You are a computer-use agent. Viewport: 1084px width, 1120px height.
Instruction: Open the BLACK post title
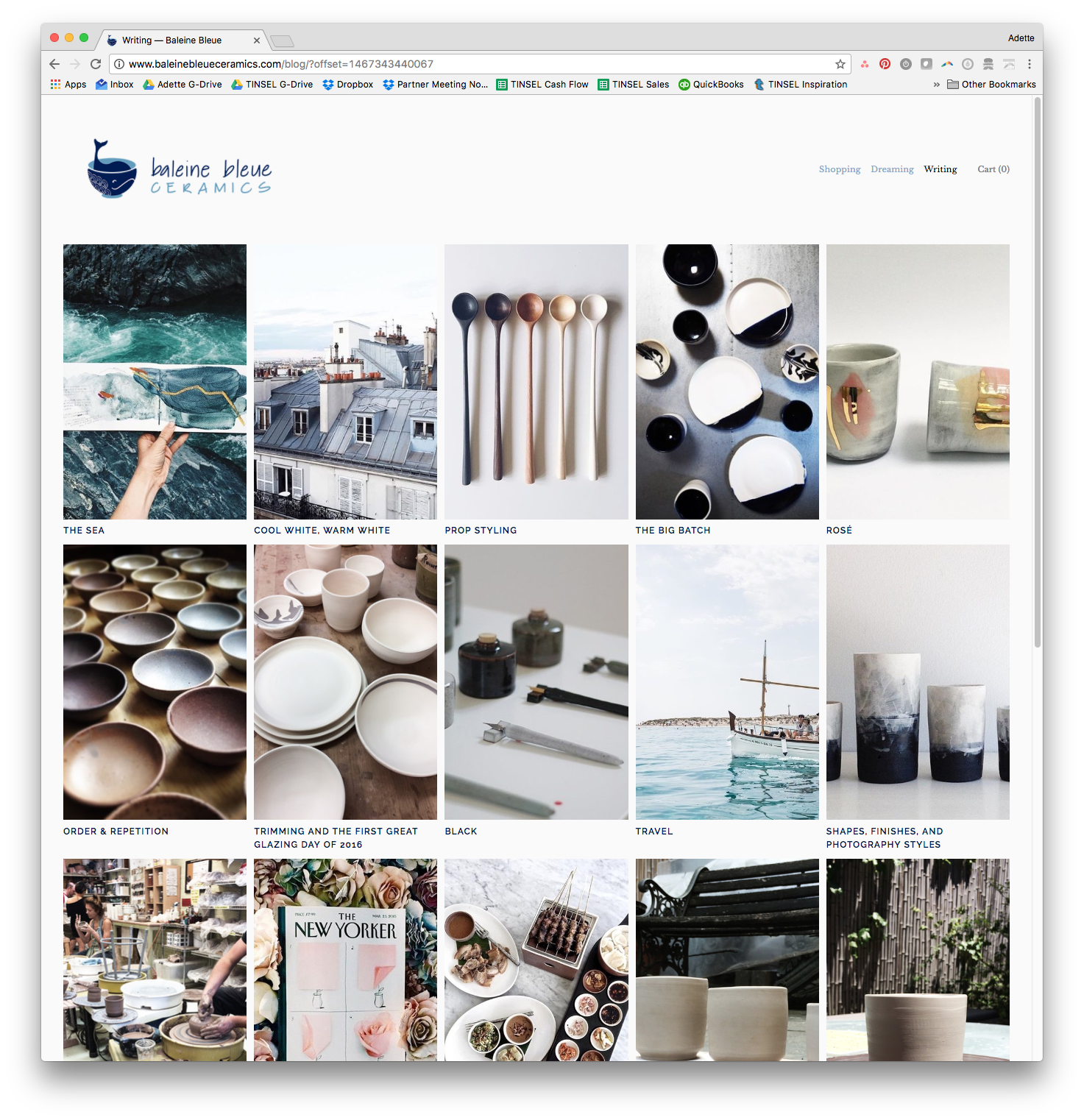[x=461, y=832]
